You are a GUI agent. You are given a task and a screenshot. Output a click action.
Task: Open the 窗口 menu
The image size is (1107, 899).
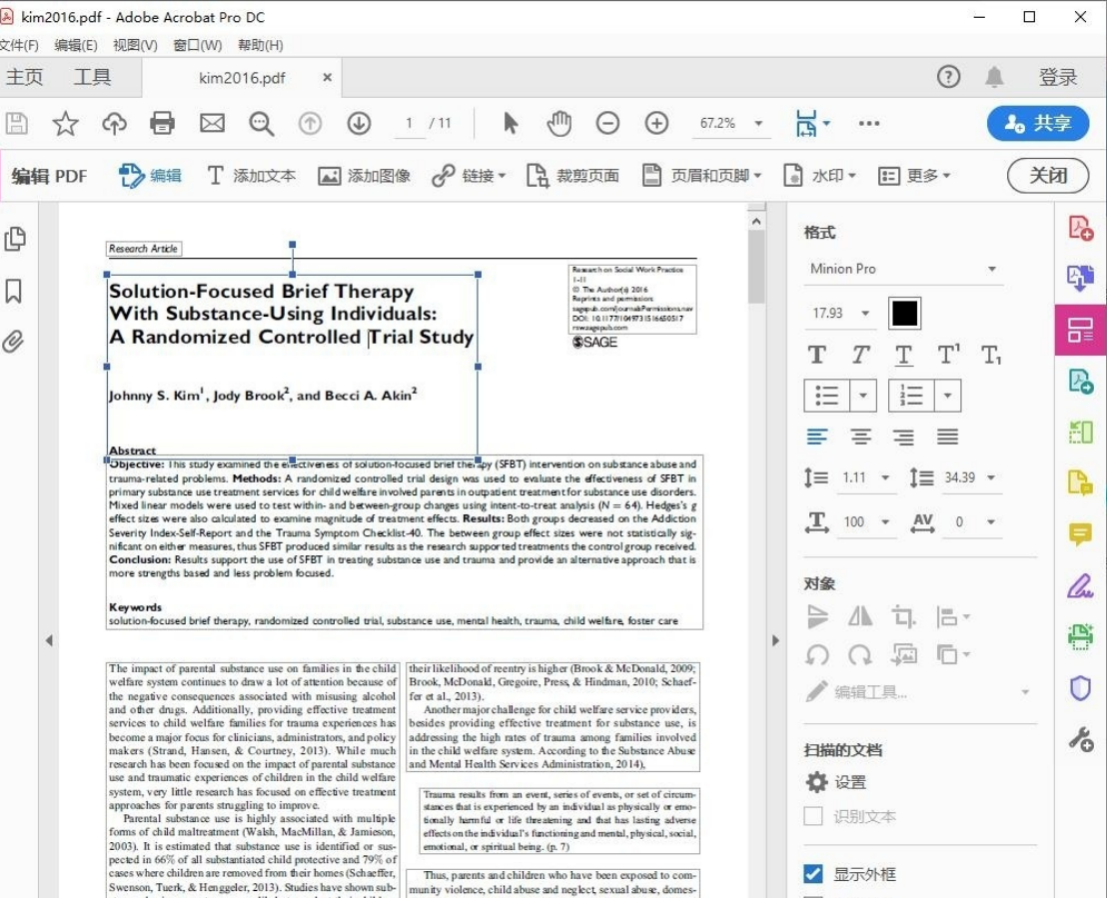[x=198, y=45]
